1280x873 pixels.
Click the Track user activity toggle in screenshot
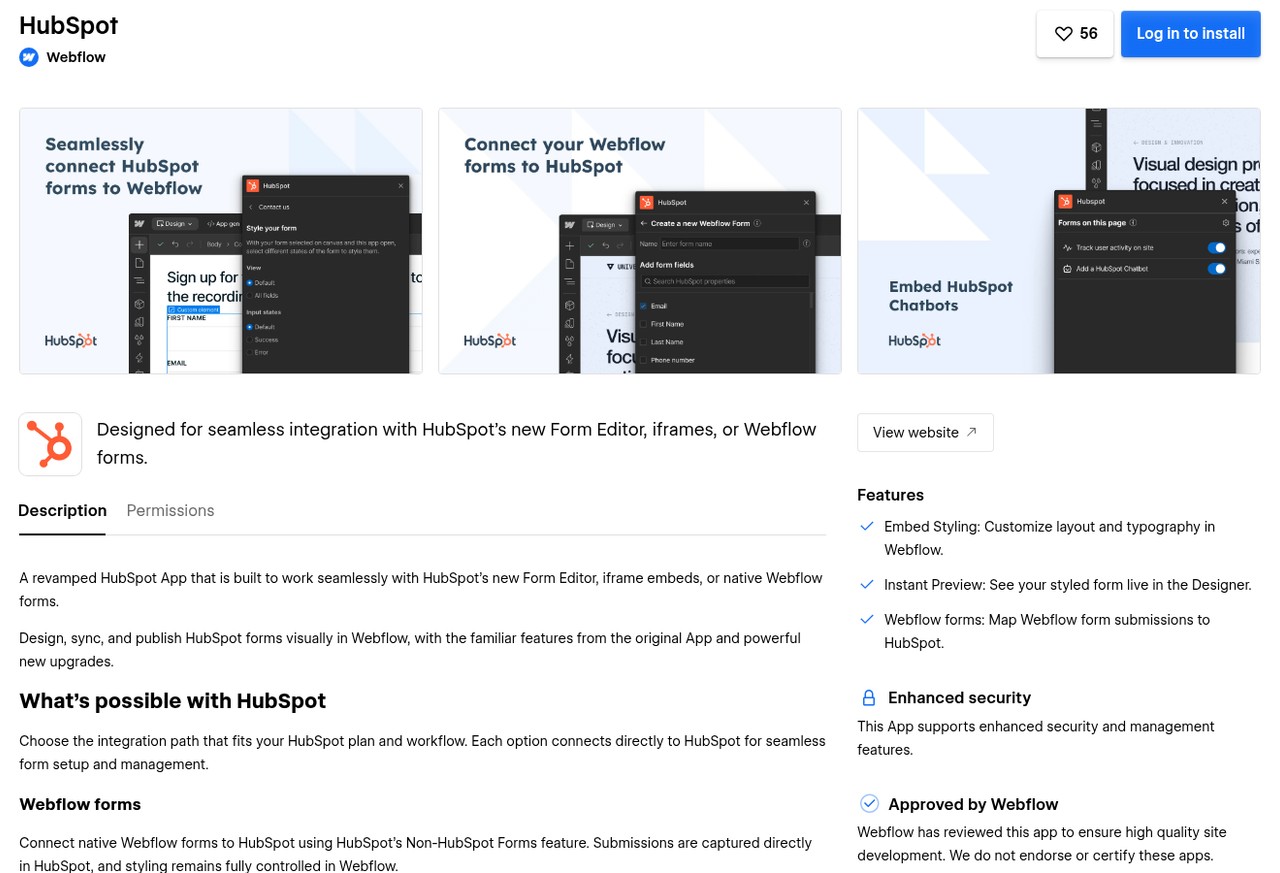click(x=1217, y=247)
